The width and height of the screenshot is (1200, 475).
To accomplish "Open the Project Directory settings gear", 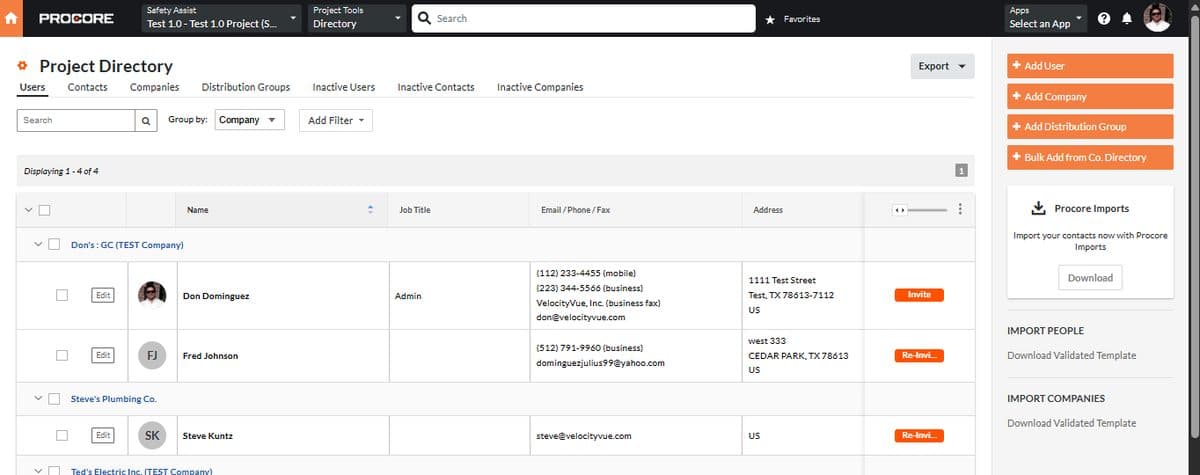I will tap(22, 66).
